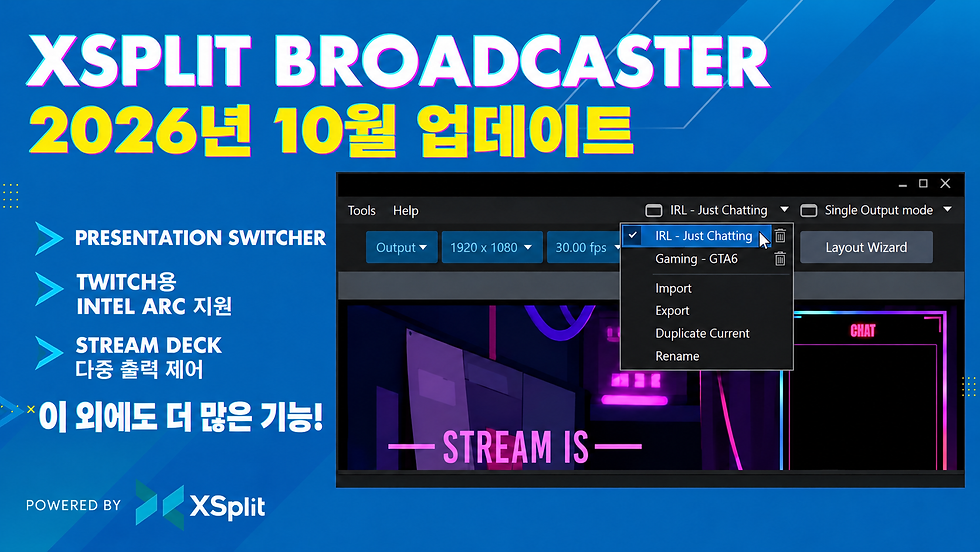The height and width of the screenshot is (552, 980).
Task: Minimize the XSplit Broadcaster window
Action: click(902, 184)
